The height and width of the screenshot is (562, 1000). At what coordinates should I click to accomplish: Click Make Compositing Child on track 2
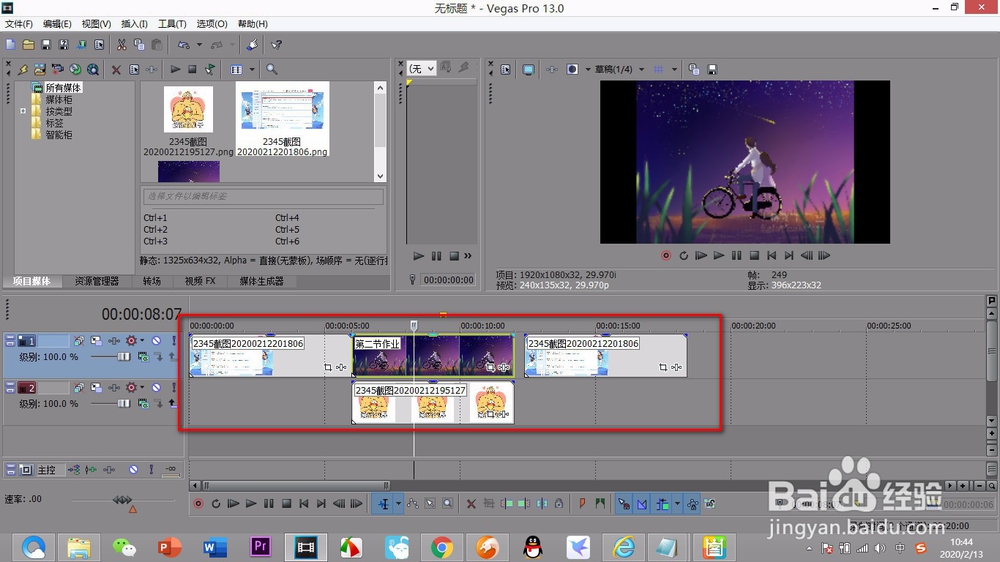click(x=173, y=404)
